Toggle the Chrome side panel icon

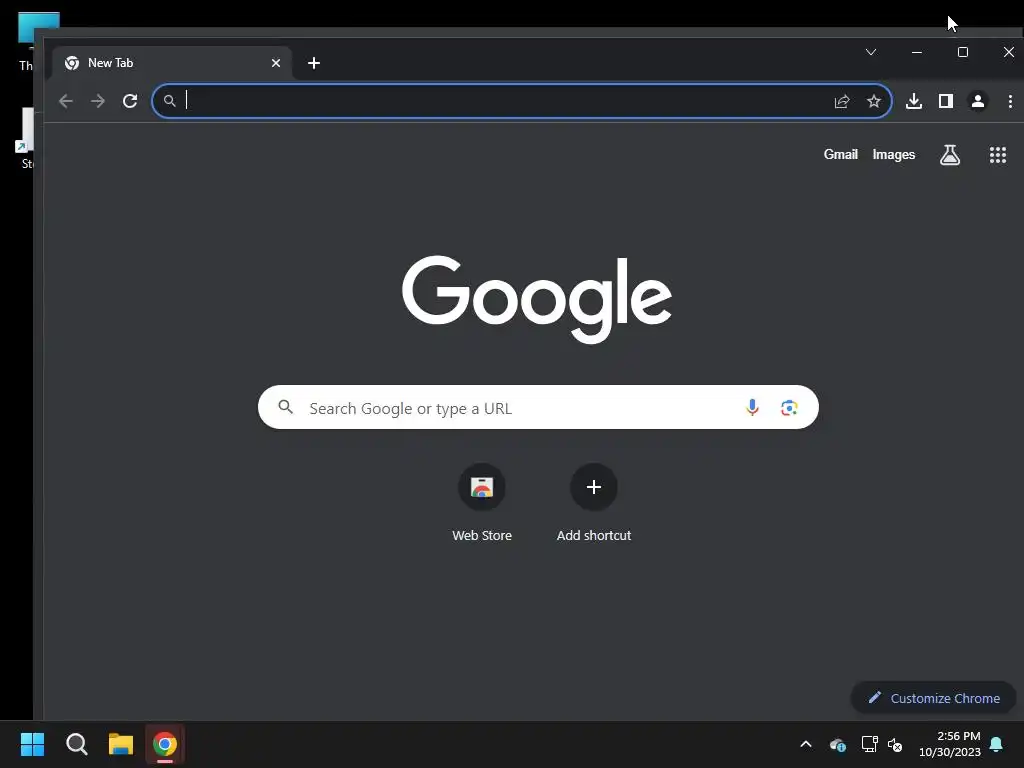click(x=946, y=101)
